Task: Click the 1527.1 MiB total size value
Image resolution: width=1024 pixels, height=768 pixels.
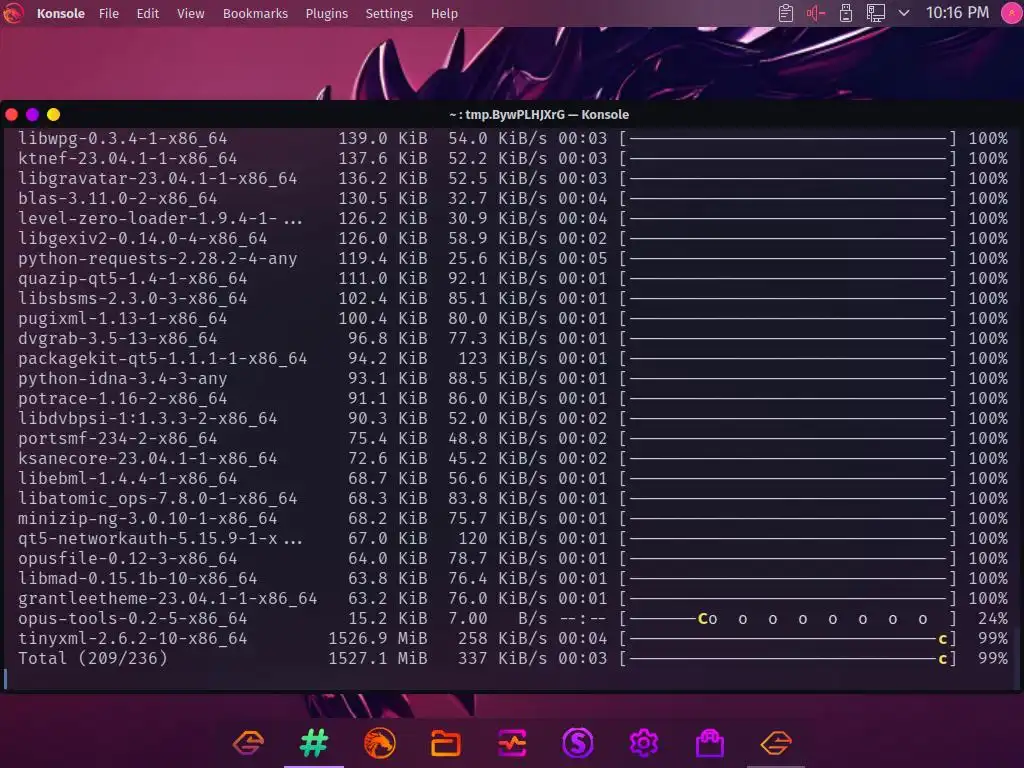Action: [378, 658]
